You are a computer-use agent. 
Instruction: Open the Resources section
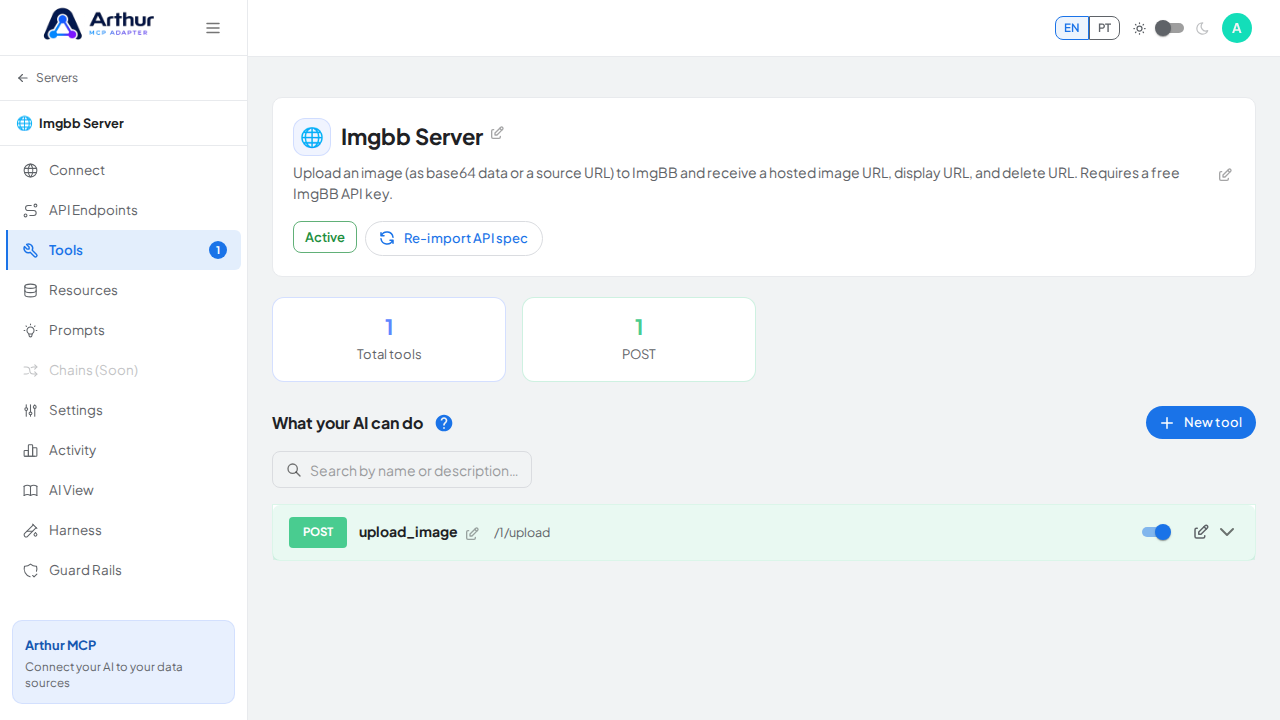[123, 290]
